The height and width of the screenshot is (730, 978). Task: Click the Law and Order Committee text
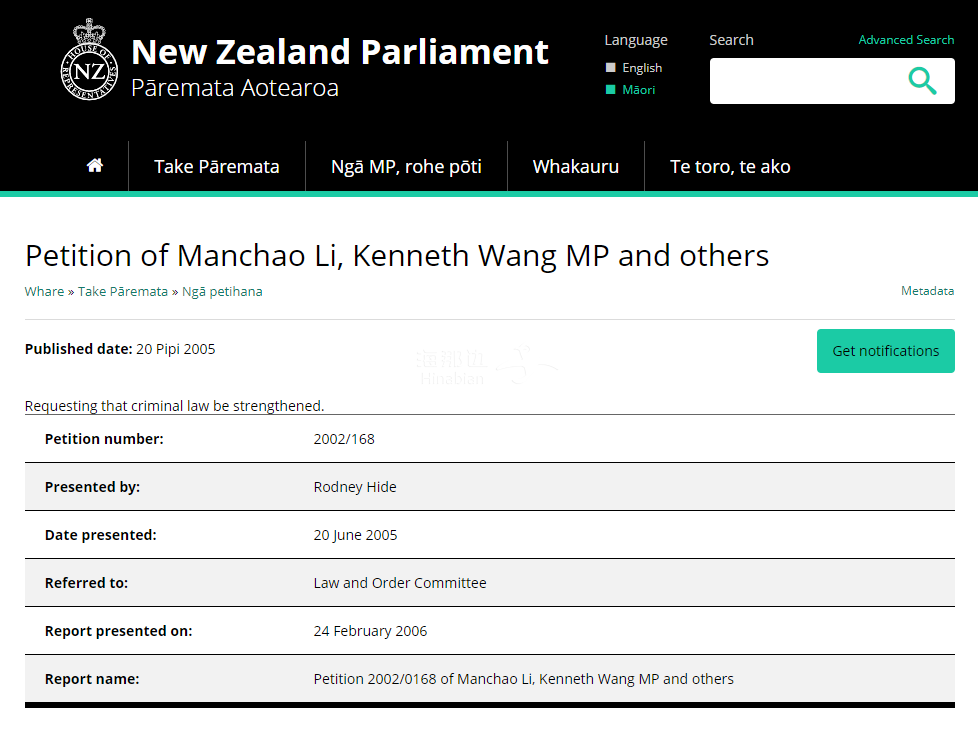pyautogui.click(x=400, y=583)
